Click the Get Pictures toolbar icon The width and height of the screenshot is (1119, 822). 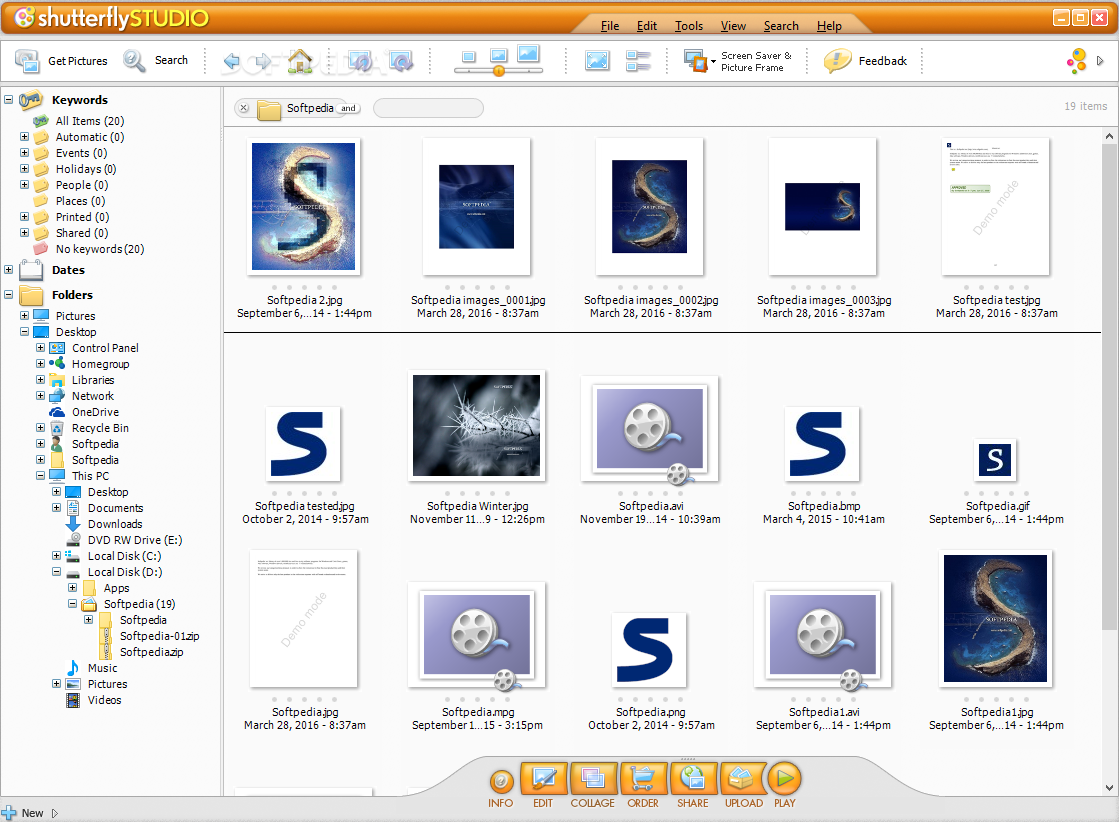28,61
